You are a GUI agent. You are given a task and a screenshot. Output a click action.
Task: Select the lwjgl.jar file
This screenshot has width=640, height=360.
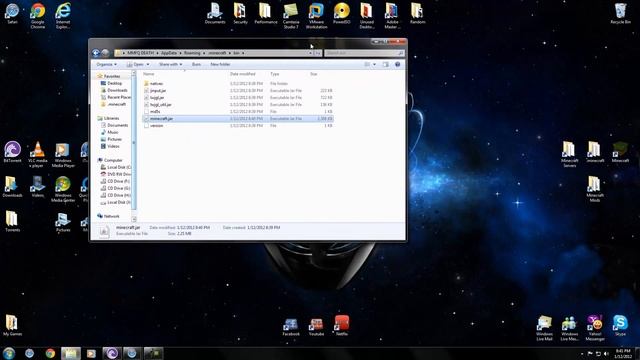click(157, 98)
